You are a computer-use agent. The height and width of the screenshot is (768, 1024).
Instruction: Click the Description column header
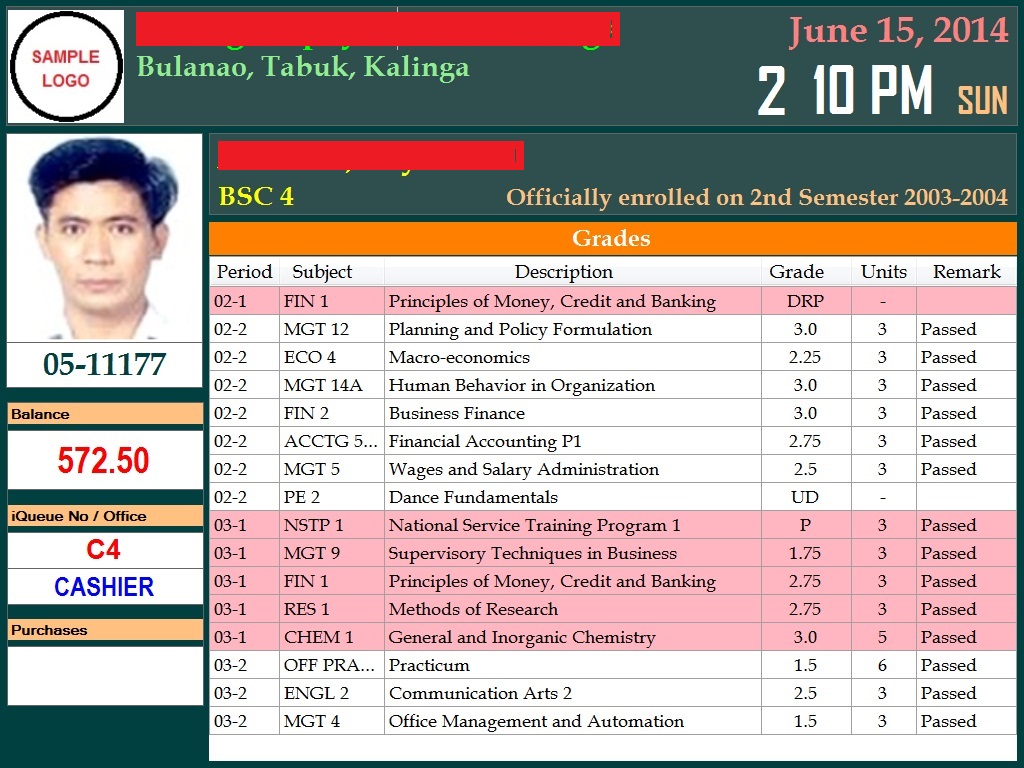tap(563, 272)
